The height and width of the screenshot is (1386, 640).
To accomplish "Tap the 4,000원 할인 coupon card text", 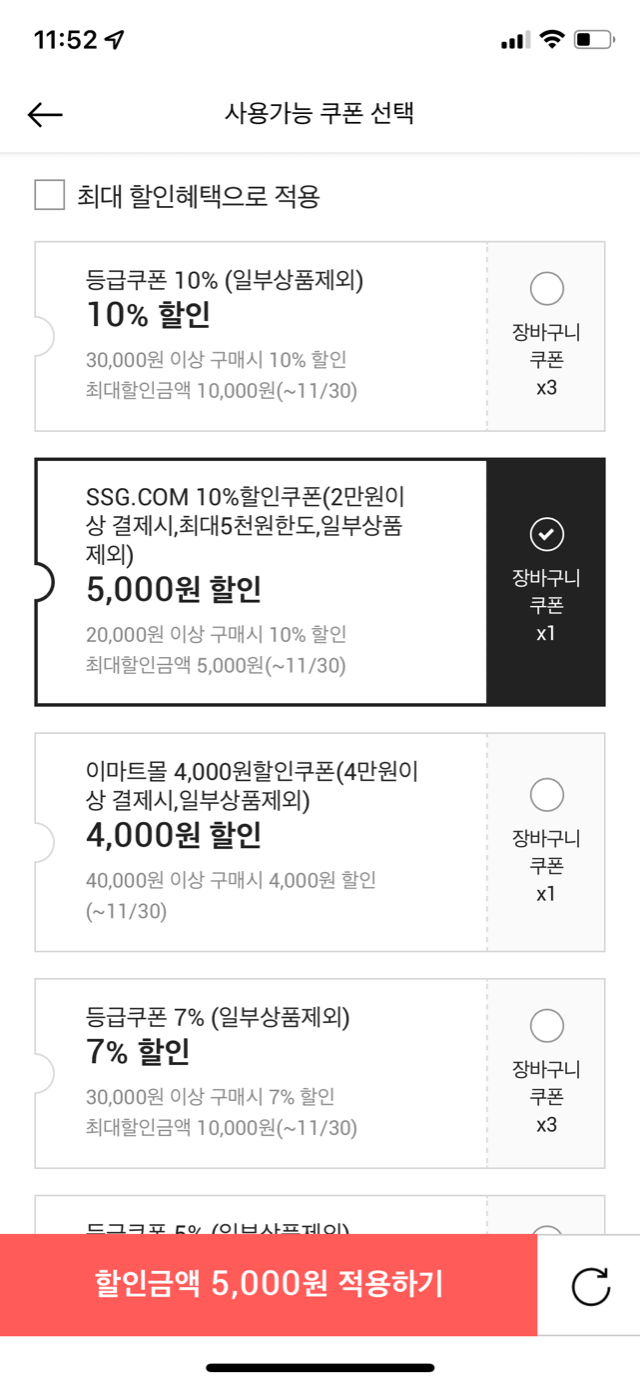I will point(174,834).
